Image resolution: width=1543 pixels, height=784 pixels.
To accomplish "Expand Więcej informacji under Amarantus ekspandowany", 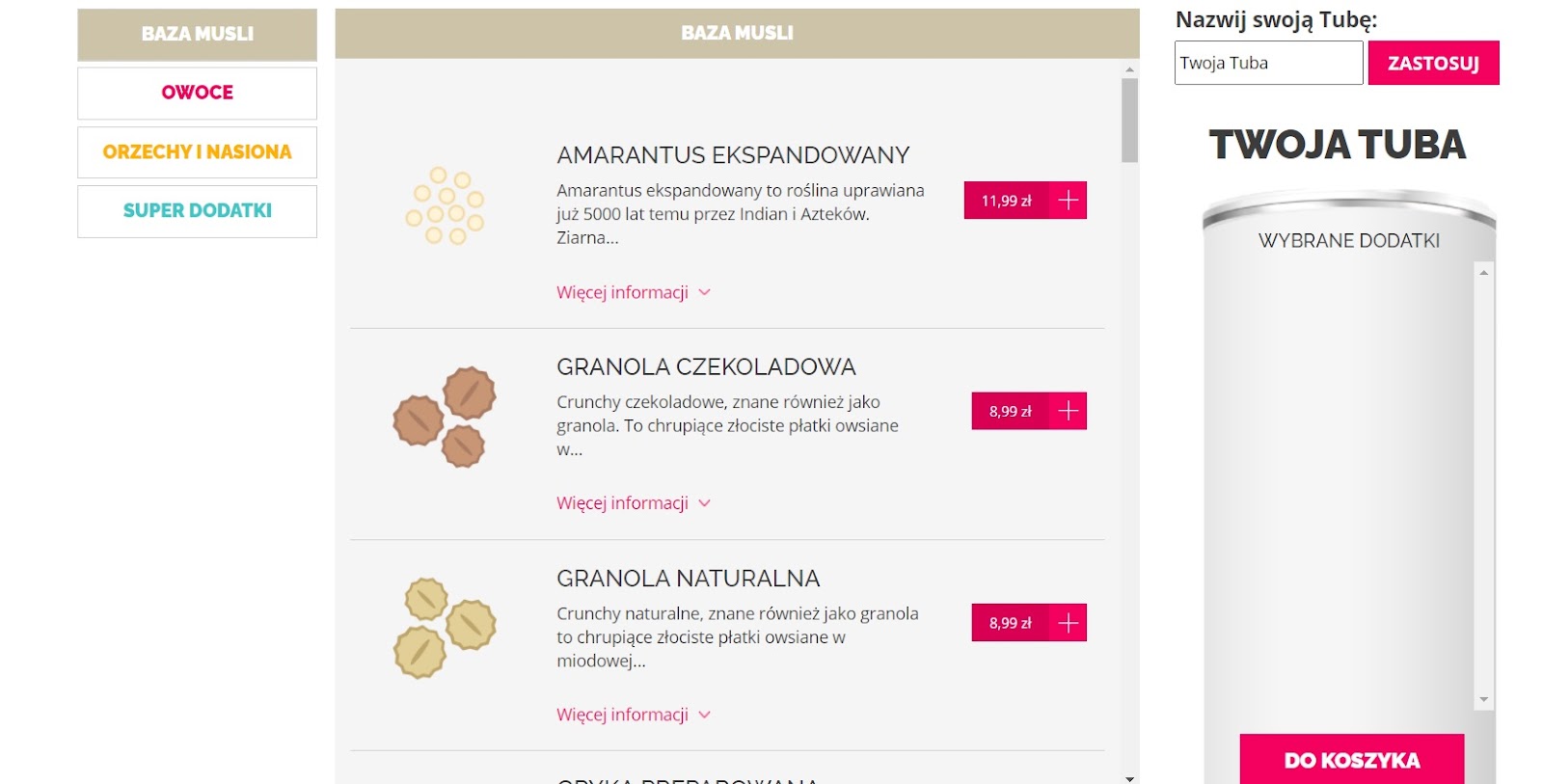I will [634, 292].
